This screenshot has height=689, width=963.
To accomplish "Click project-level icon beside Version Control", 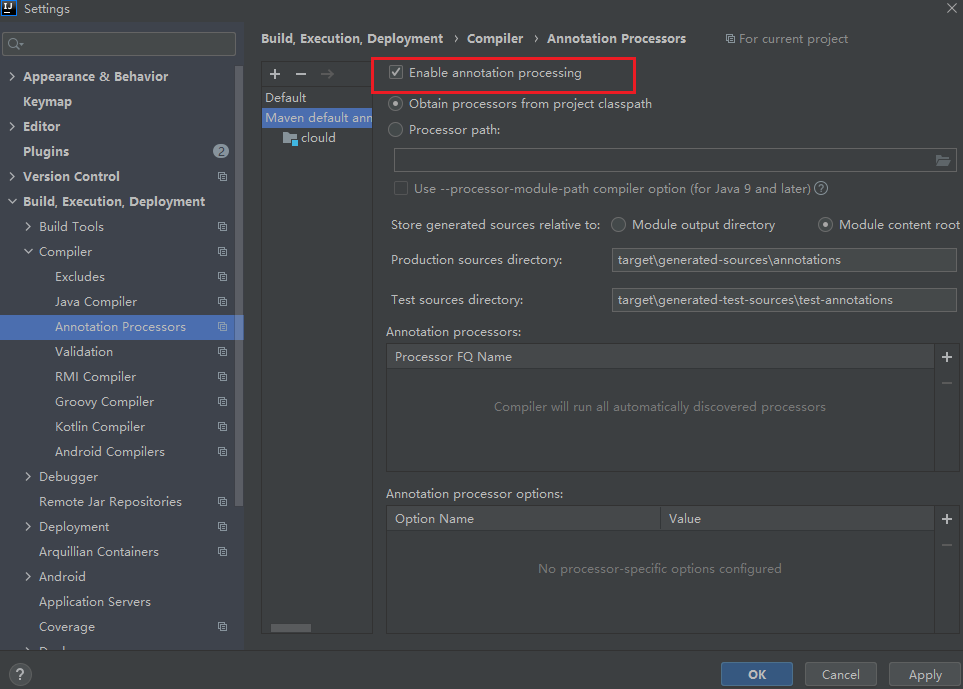I will pos(222,176).
